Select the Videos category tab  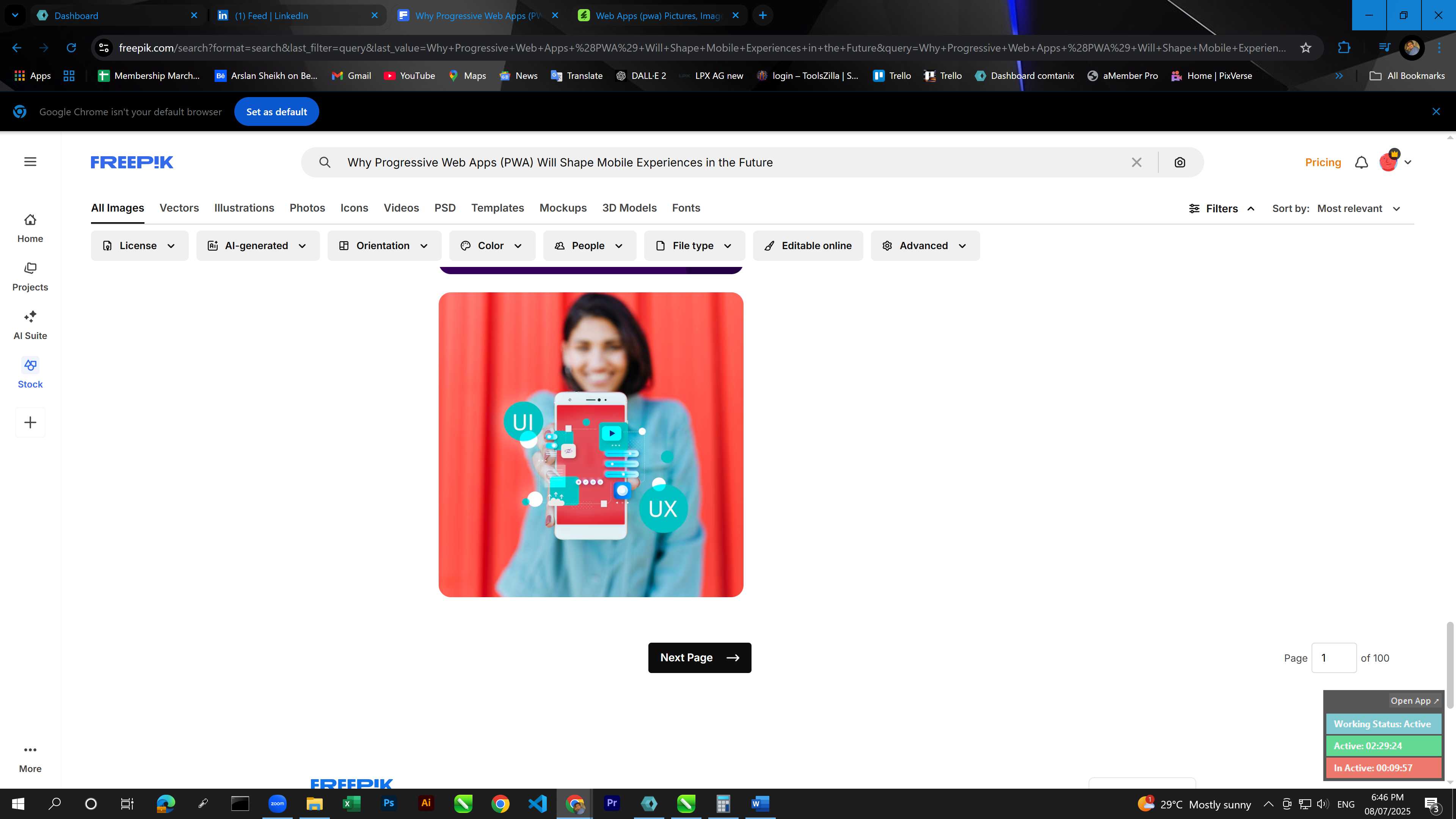tap(401, 209)
